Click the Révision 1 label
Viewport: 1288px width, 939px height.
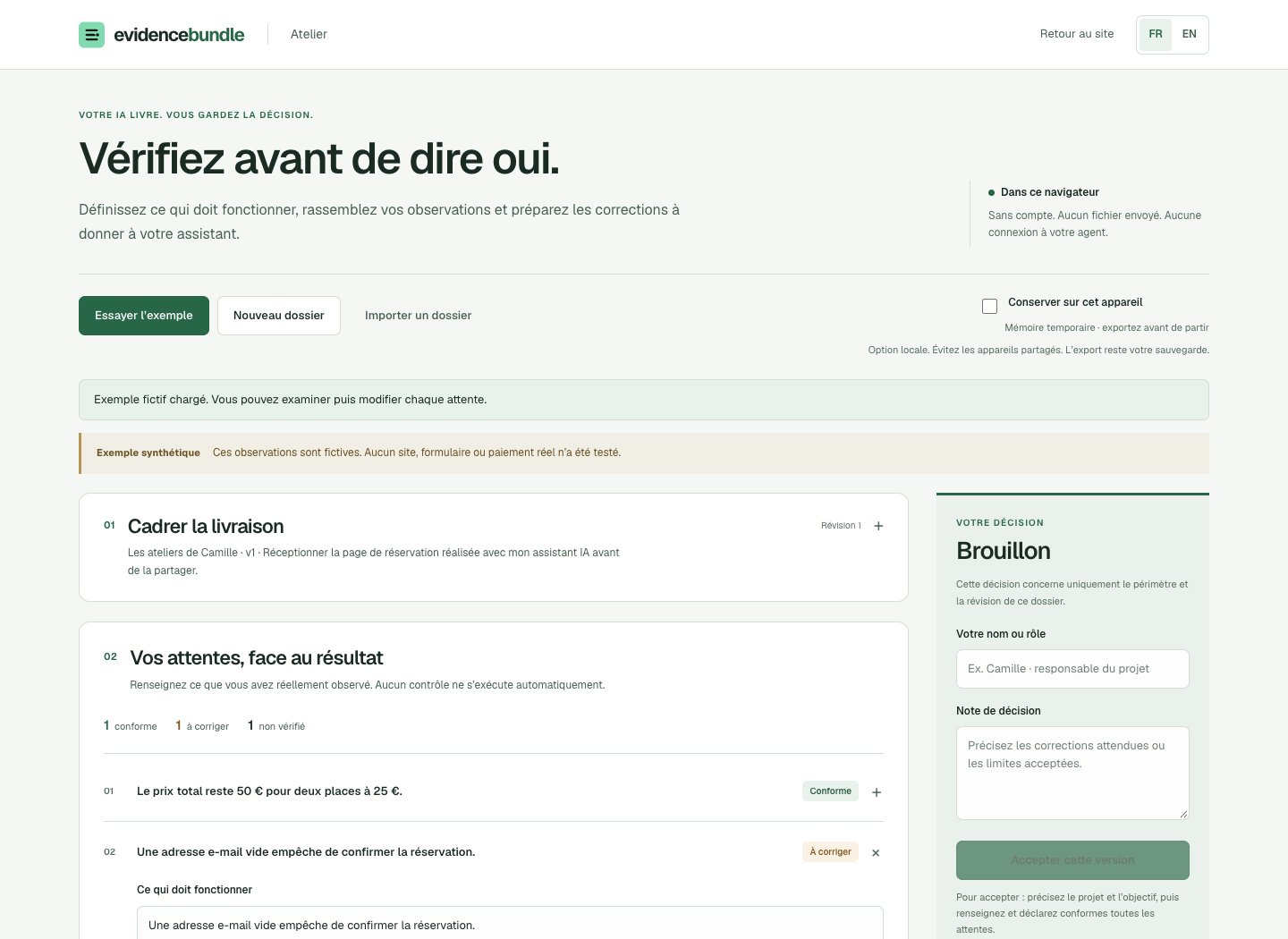[x=841, y=526]
